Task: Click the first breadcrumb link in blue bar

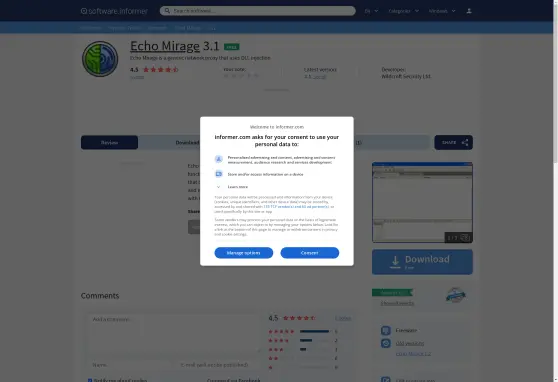Action: 91,27
